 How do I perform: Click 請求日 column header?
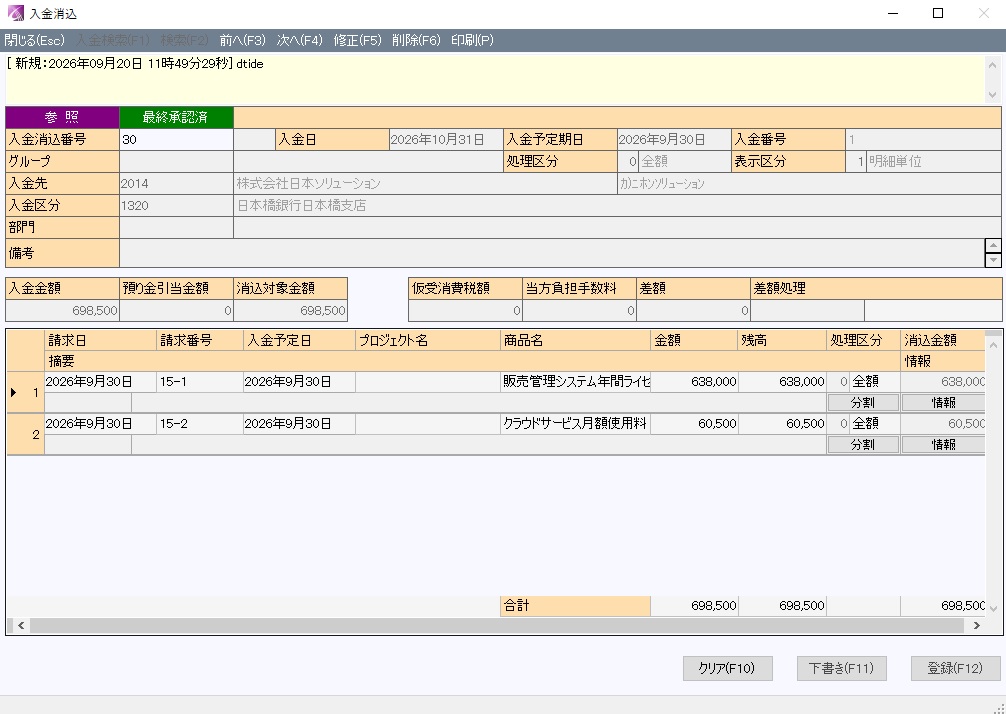click(101, 341)
